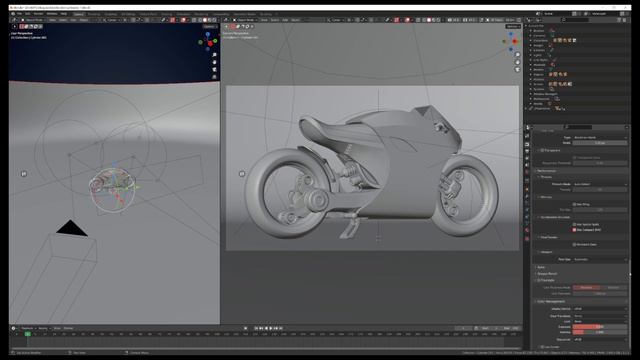The height and width of the screenshot is (360, 640).
Task: Toggle auto keying record button in timeline
Action: click(x=245, y=328)
